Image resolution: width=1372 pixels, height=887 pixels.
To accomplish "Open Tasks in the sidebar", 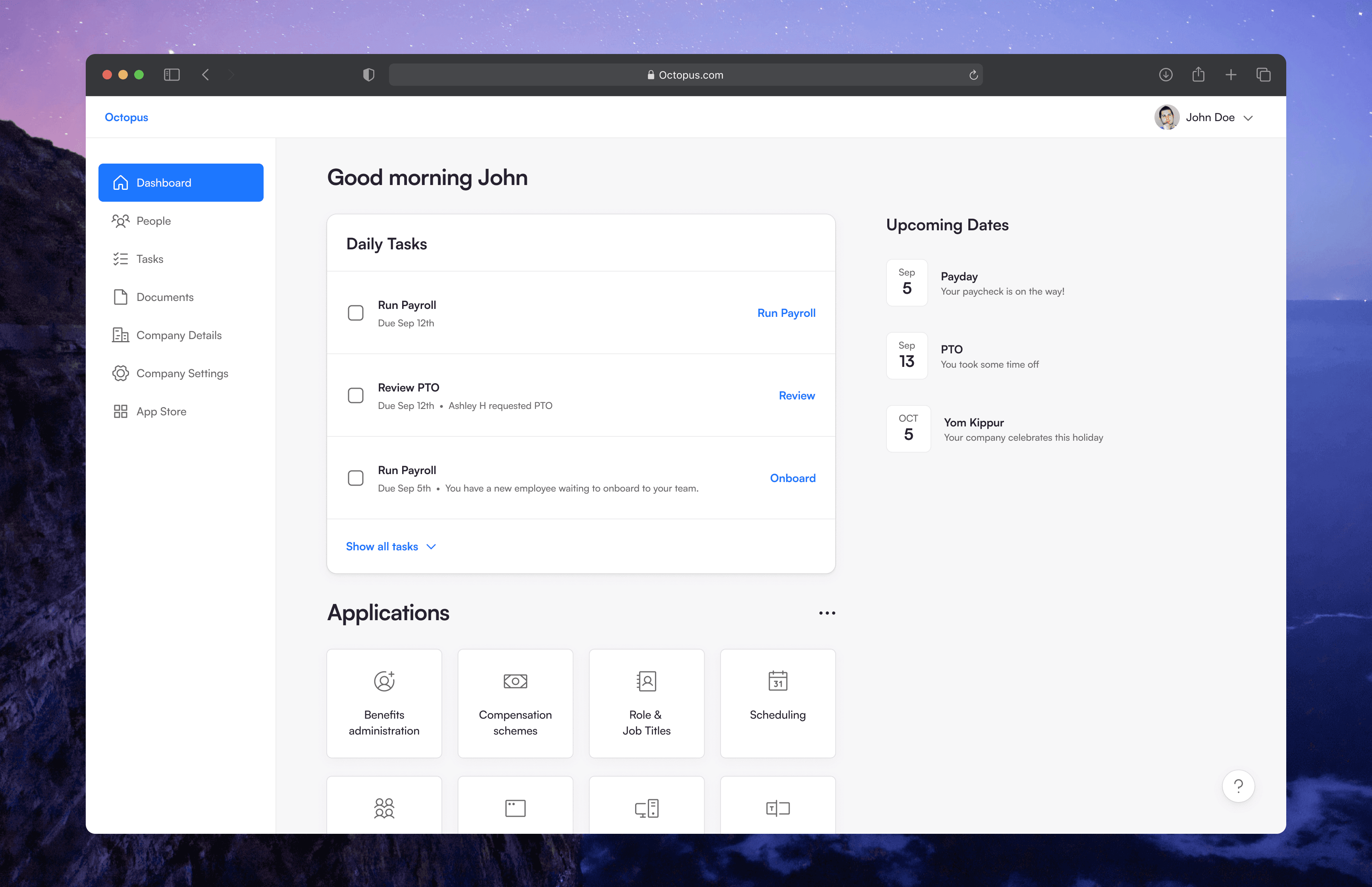I will (181, 259).
